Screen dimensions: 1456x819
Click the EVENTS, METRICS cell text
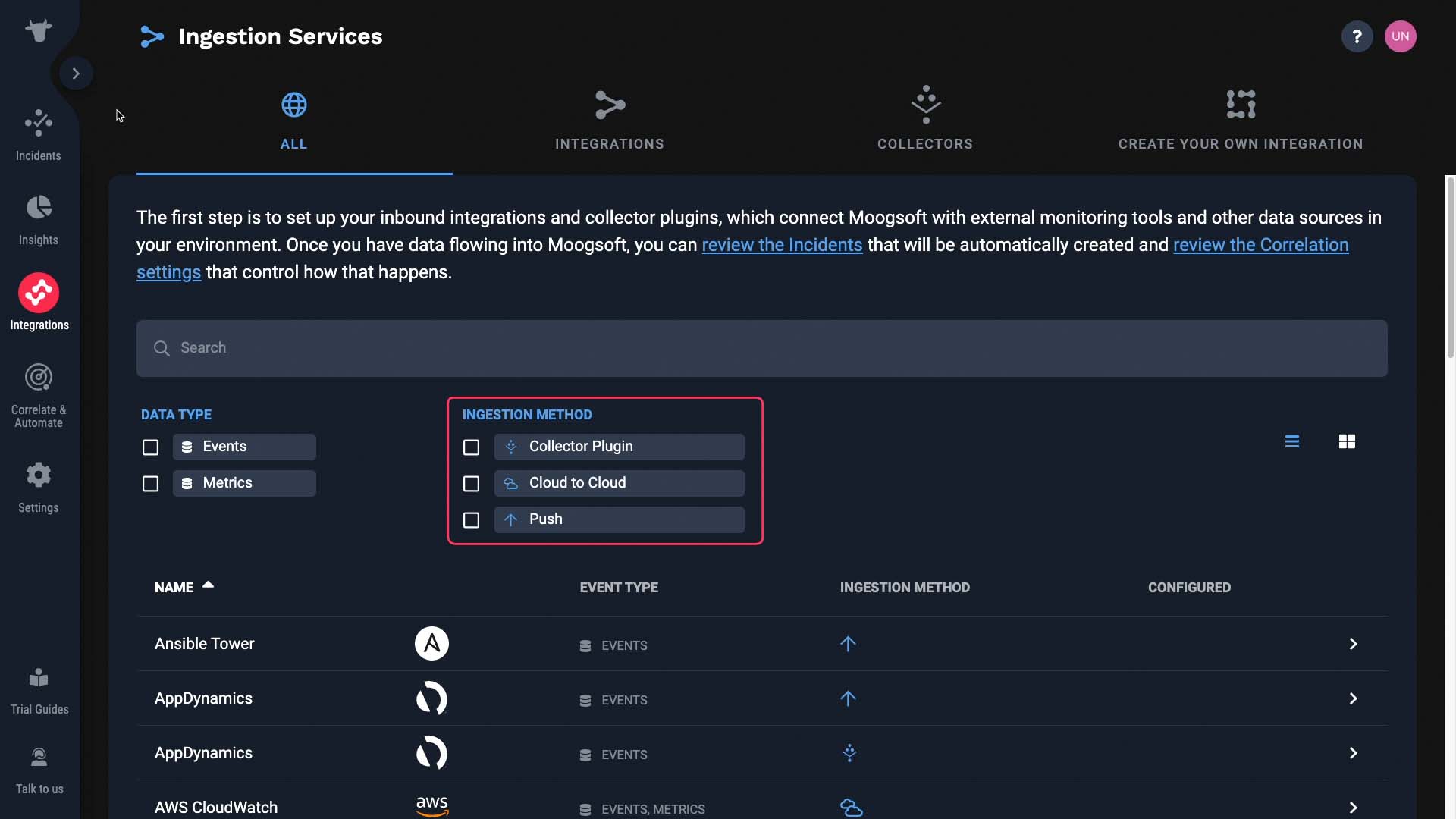pos(653,809)
